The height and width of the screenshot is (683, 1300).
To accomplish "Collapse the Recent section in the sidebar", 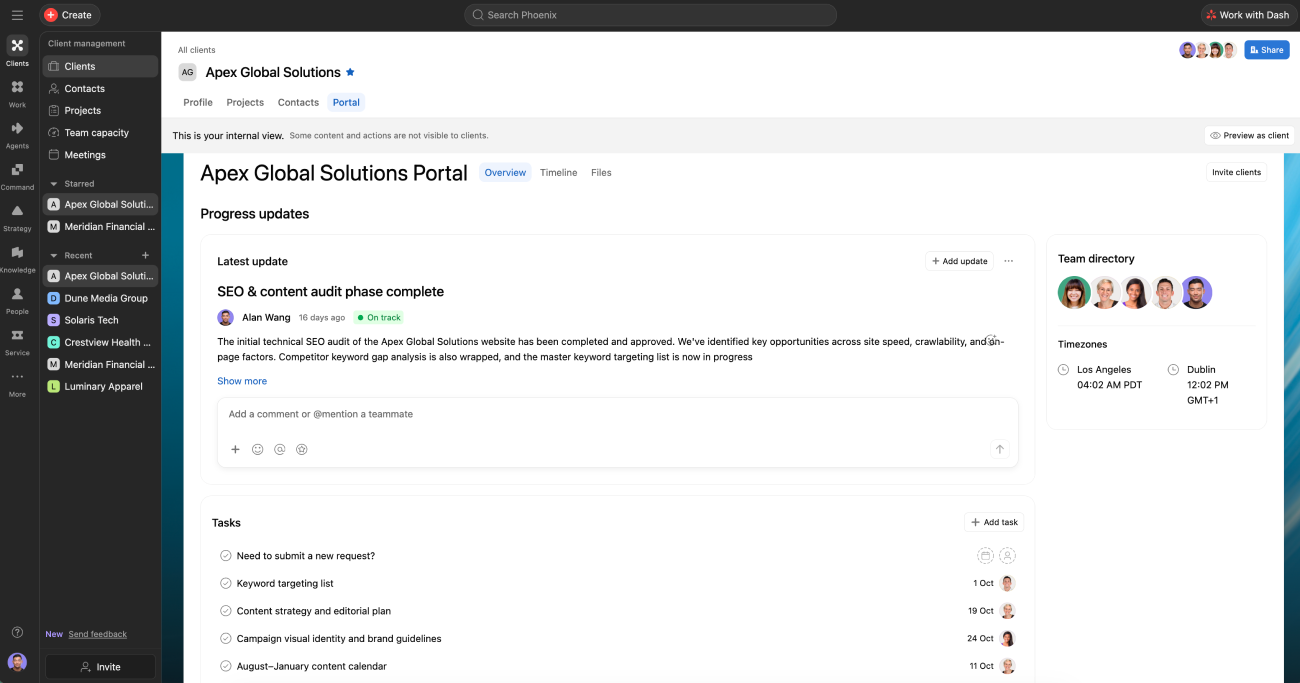I will [x=54, y=256].
